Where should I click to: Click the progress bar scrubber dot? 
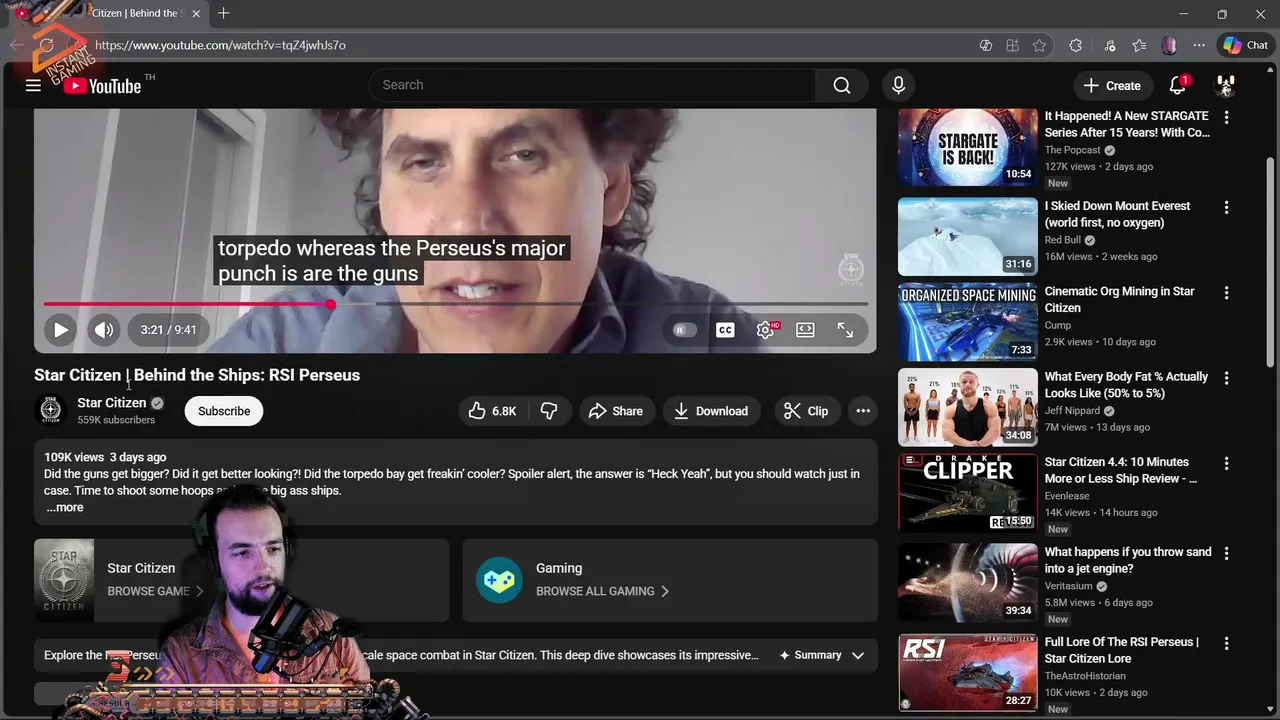[x=331, y=304]
